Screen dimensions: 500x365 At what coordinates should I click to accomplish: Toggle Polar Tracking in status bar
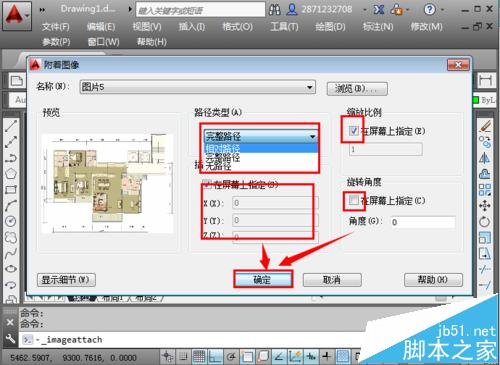click(231, 357)
